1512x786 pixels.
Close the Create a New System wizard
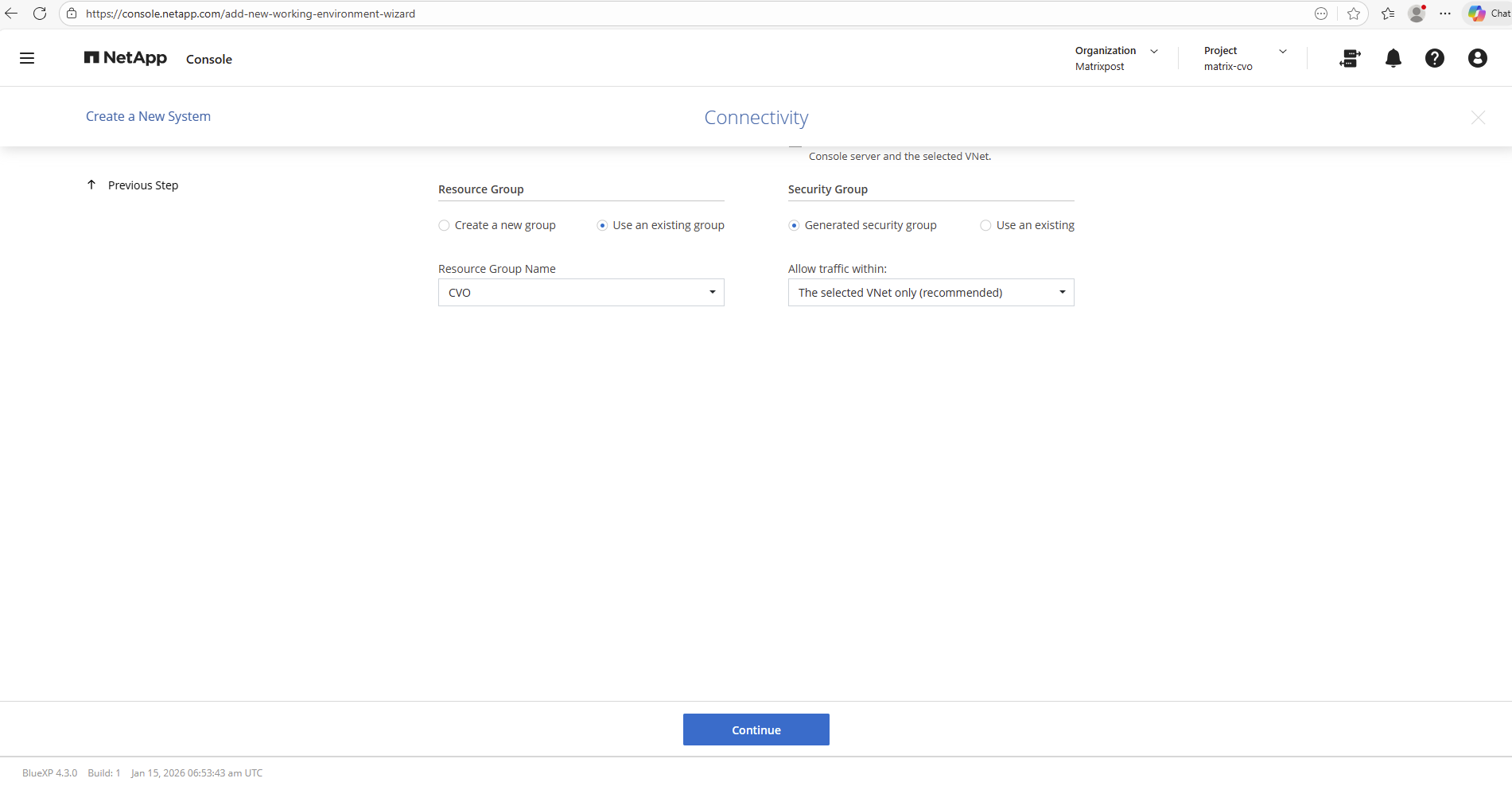pyautogui.click(x=1477, y=118)
